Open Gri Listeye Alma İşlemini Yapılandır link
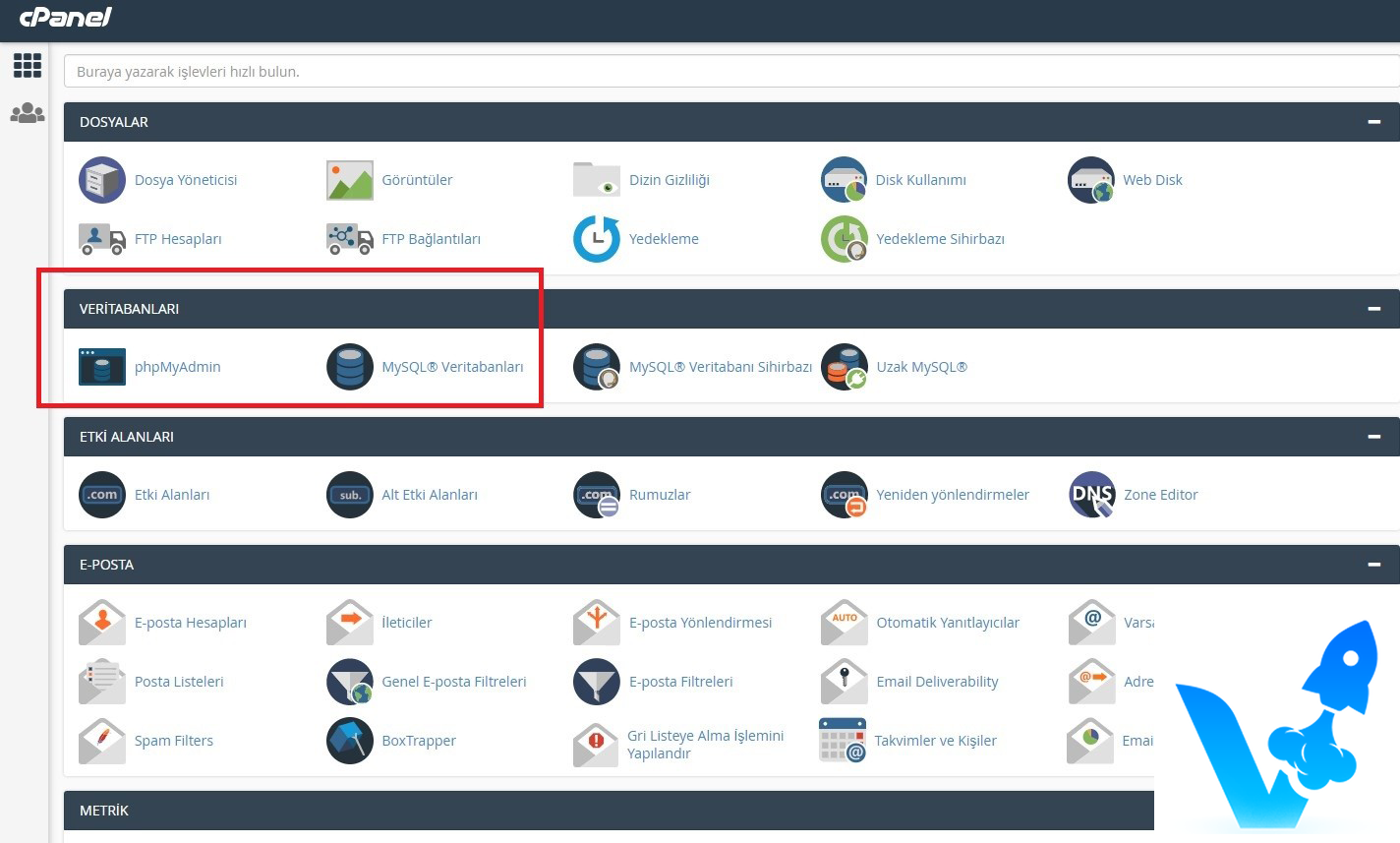 tap(706, 745)
